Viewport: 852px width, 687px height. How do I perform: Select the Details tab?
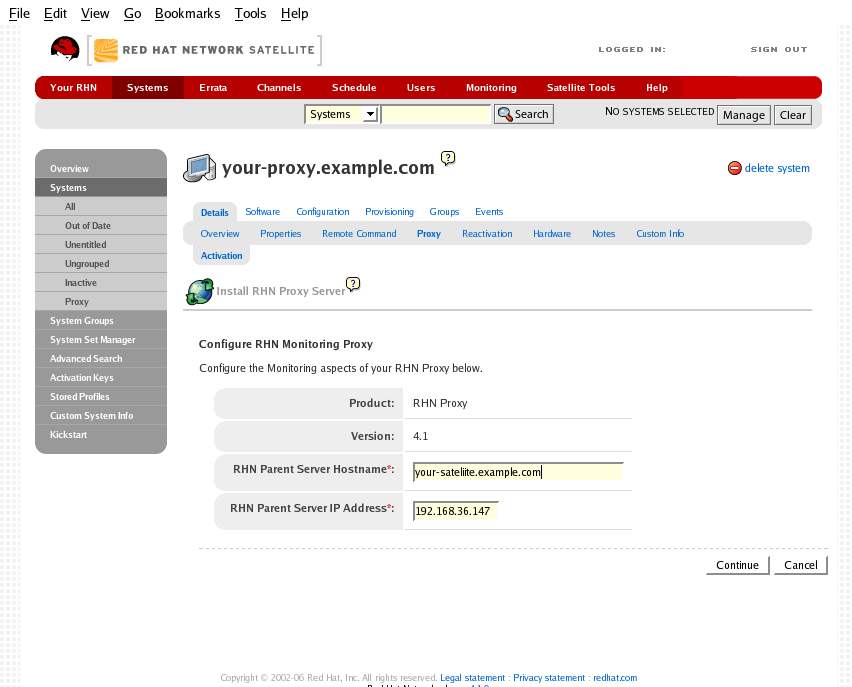coord(215,213)
